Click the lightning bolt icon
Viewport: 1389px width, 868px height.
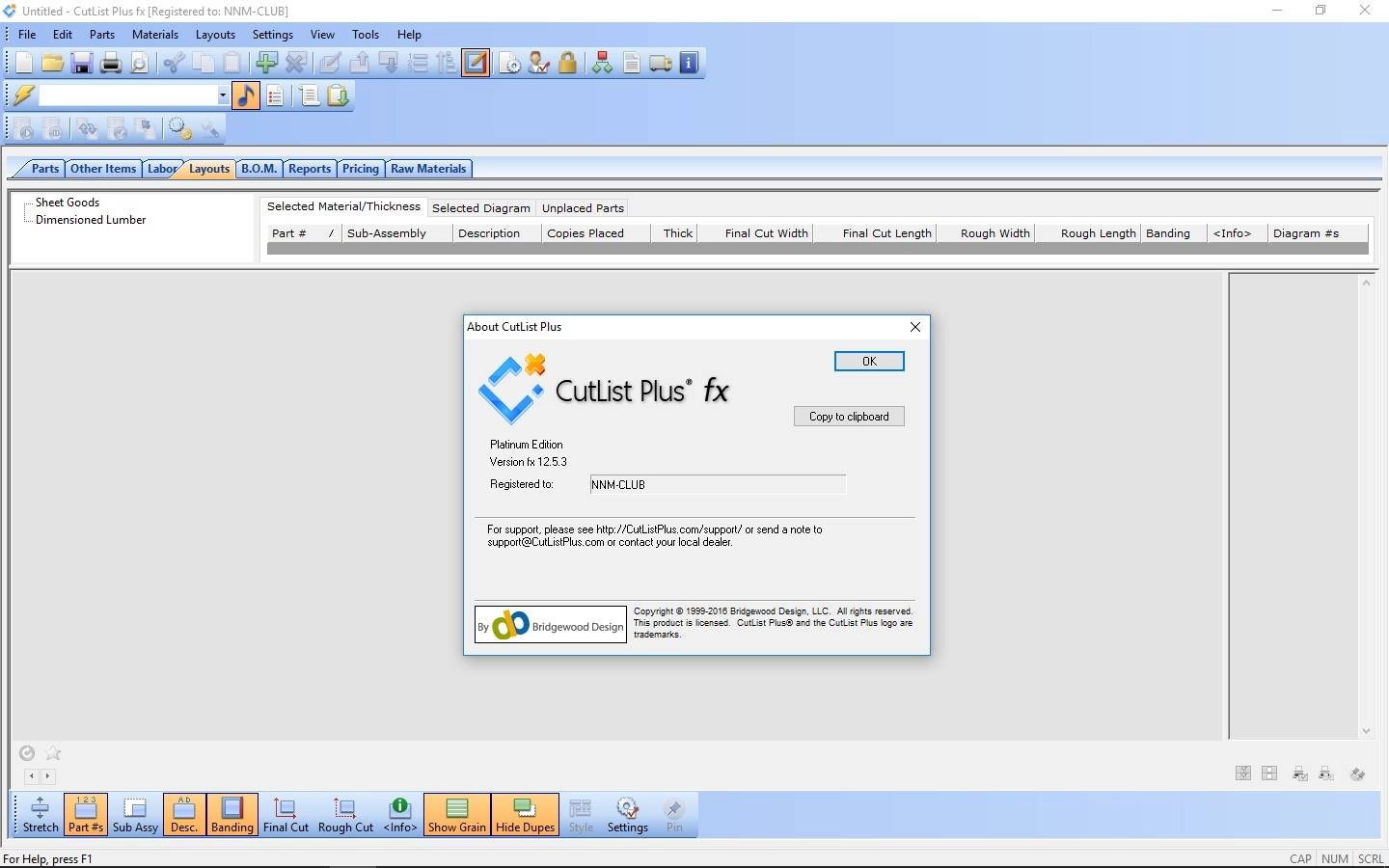point(24,95)
